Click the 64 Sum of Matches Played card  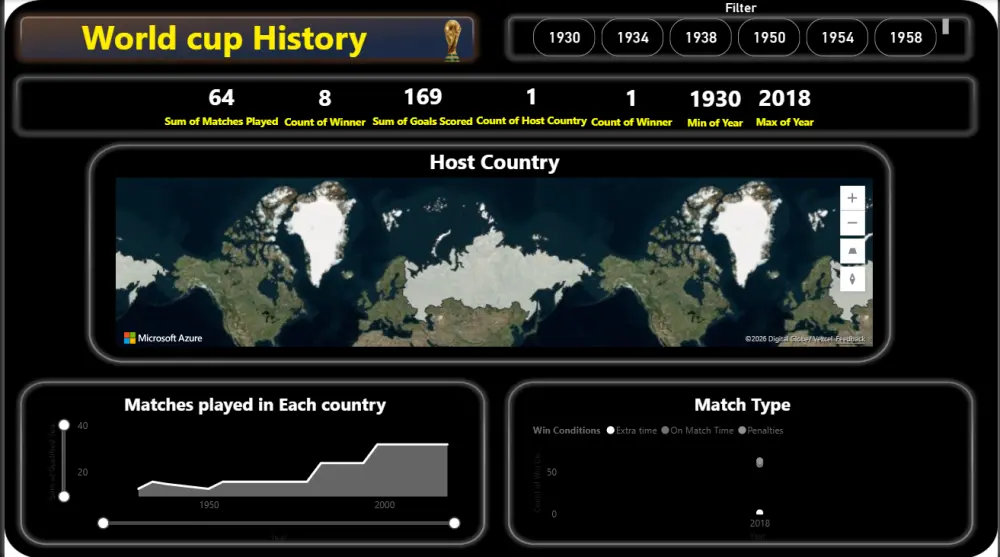click(221, 107)
